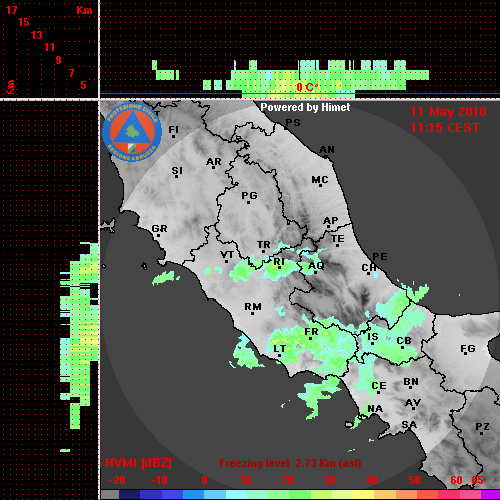Click the Protezione Civile Regione Abruzzo logo

pyautogui.click(x=132, y=132)
